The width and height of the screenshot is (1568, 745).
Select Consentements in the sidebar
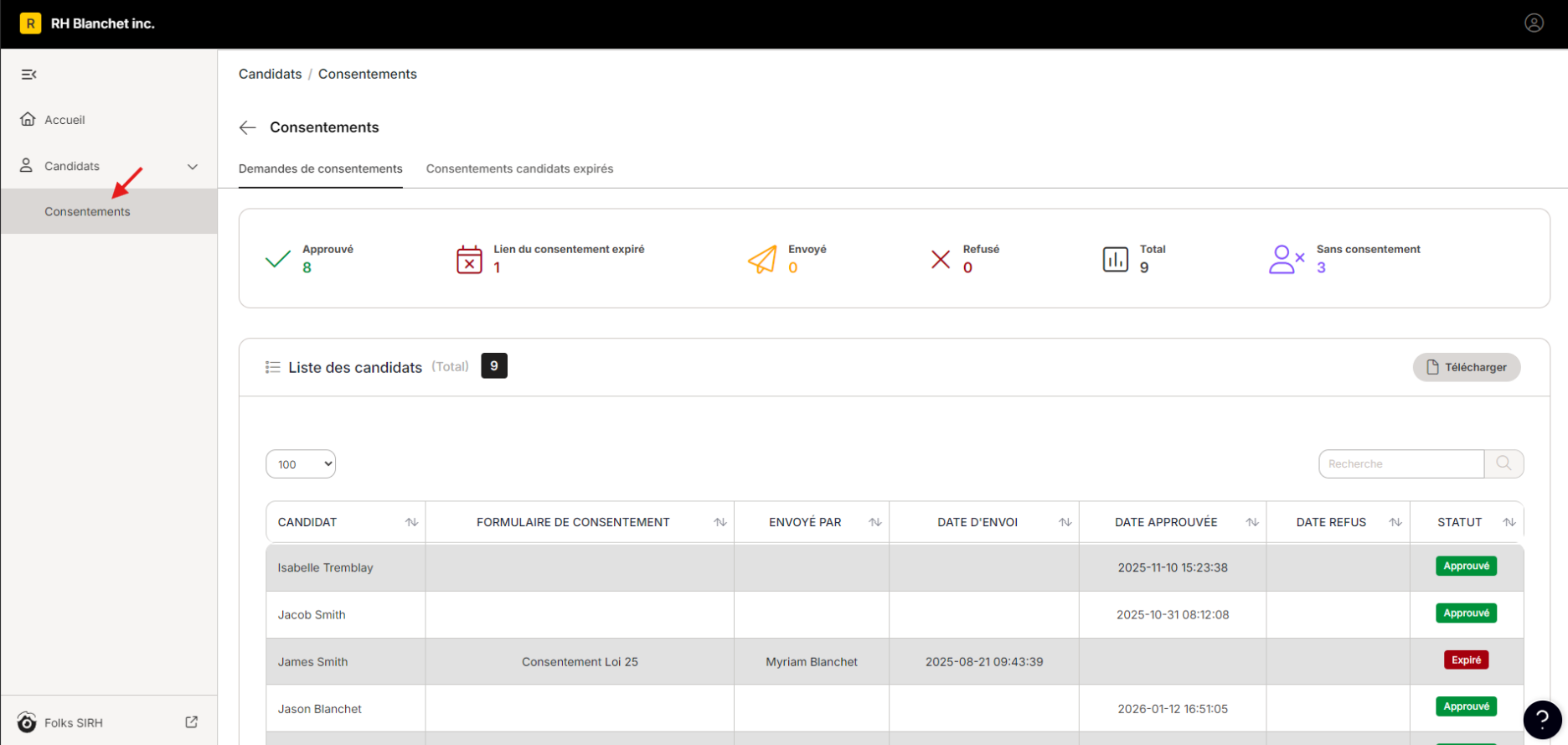[x=109, y=211]
